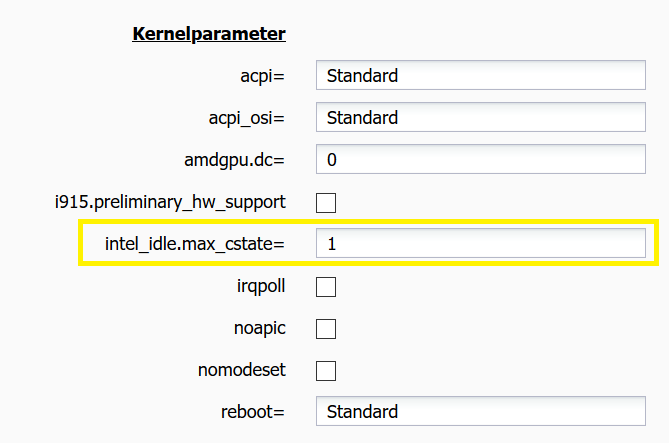
Task: Click the reboot= label text
Action: point(252,412)
